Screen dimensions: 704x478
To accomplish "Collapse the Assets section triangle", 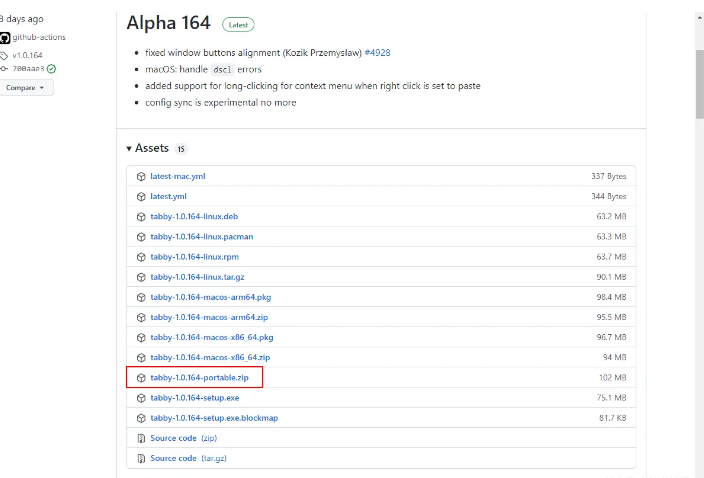I will pos(129,149).
